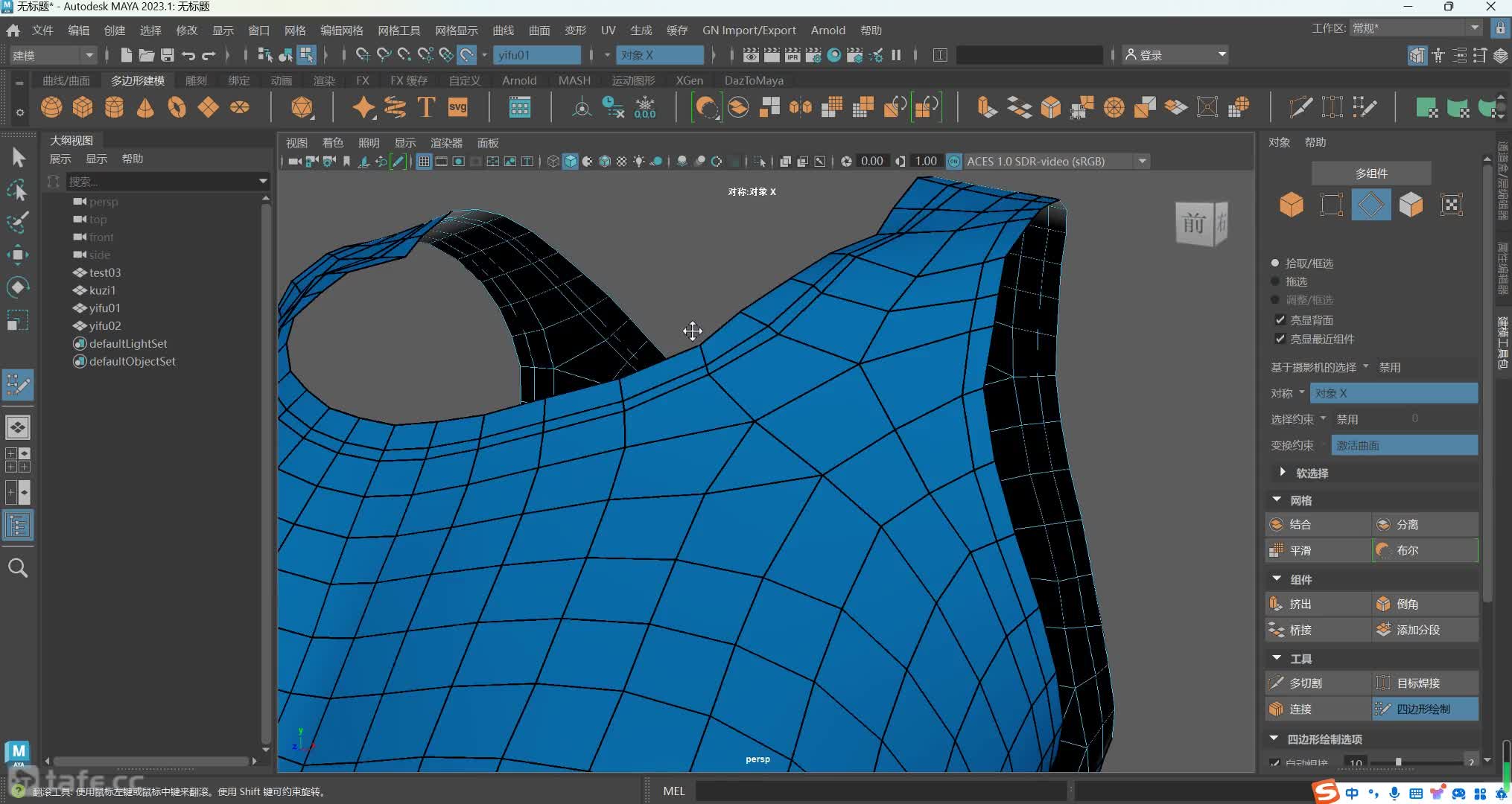This screenshot has height=804, width=1512.
Task: Toggle the lock icon beside workspace selector
Action: (1500, 28)
